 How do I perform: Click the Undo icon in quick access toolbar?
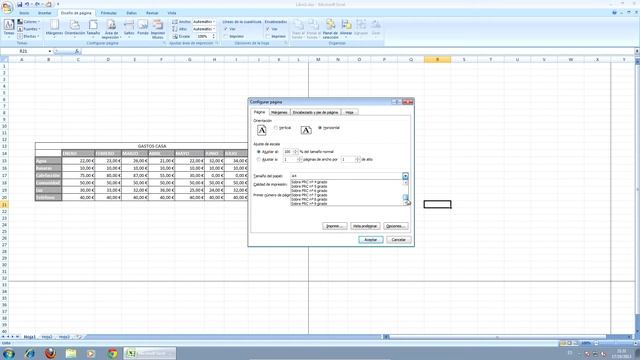pos(27,4)
